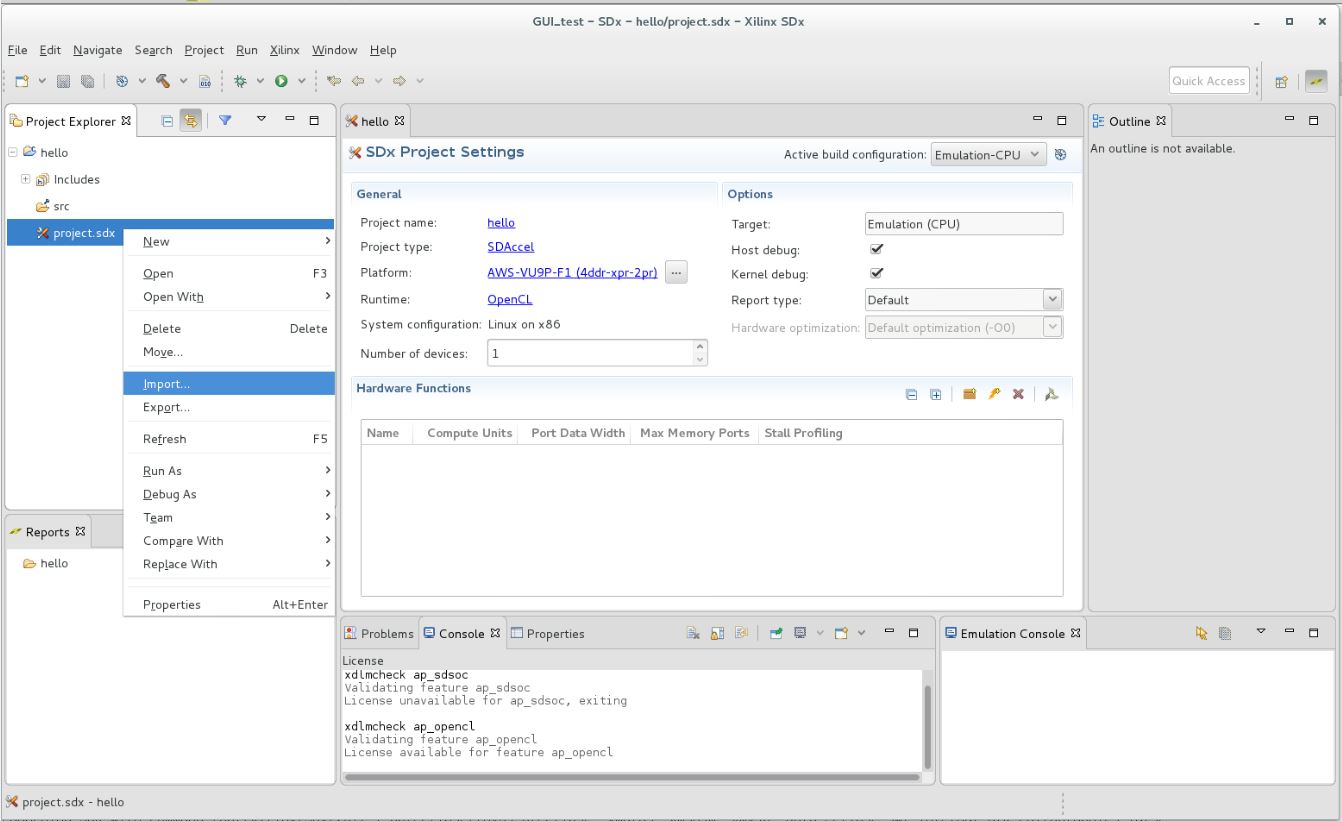The height and width of the screenshot is (821, 1342).
Task: Click the pin console icon in Console toolbar
Action: pos(776,633)
